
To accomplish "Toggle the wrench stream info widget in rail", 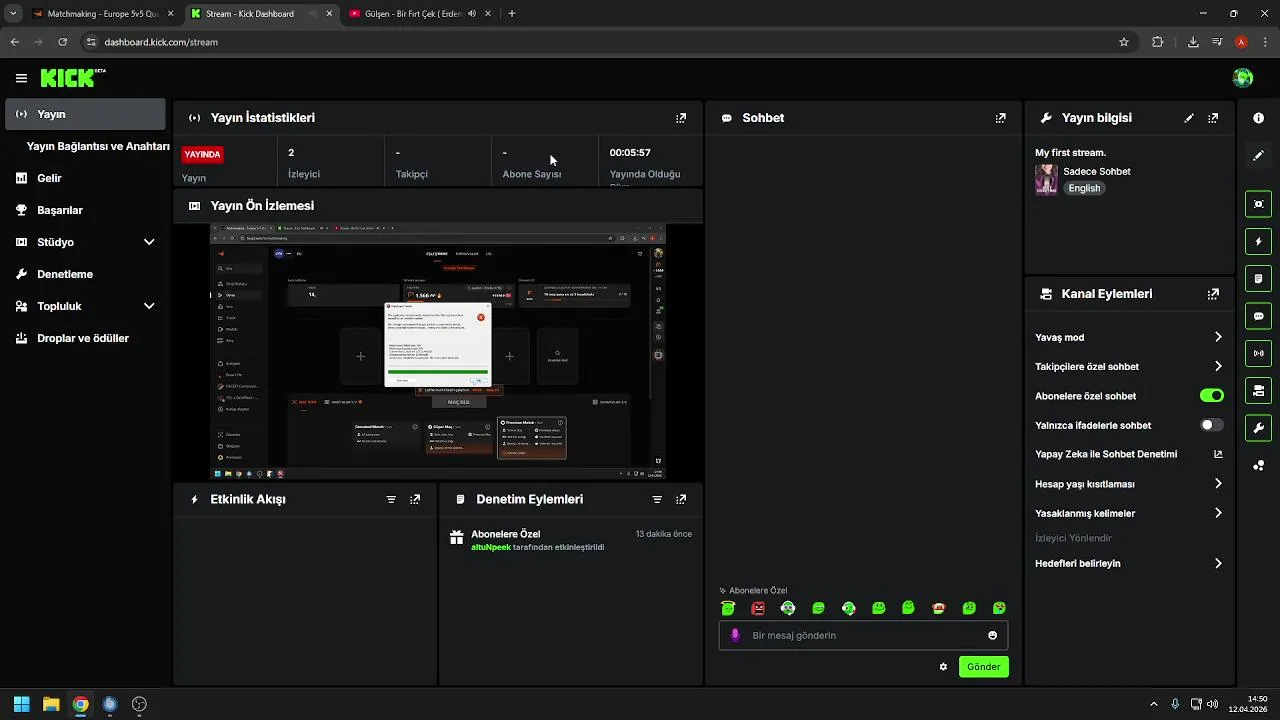I will pos(1258,428).
